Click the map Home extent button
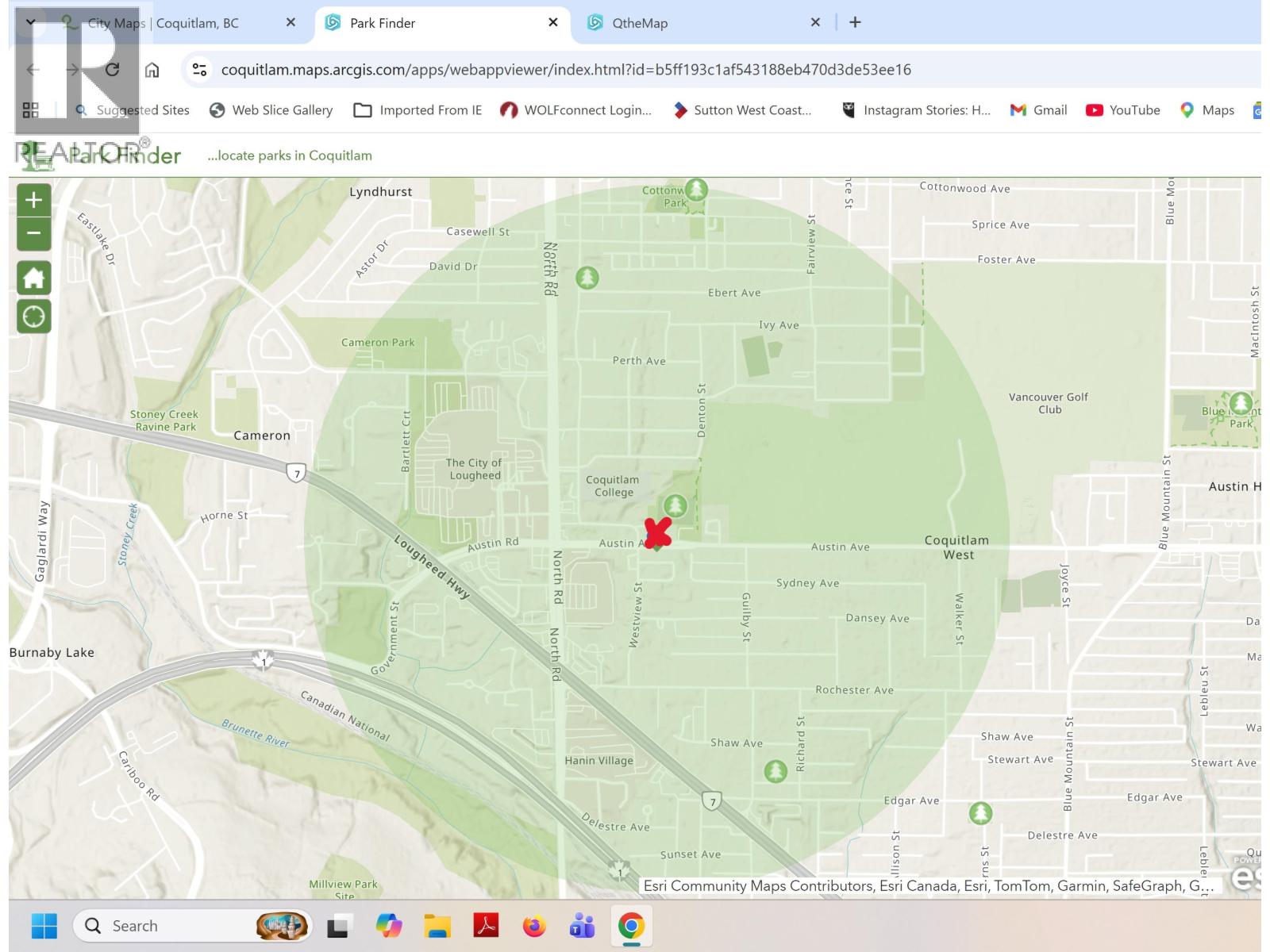 click(33, 278)
